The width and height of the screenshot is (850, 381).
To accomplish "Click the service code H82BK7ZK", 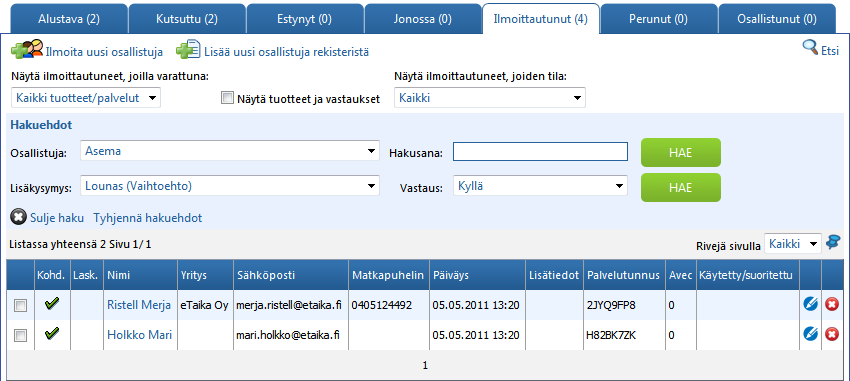I will [x=611, y=335].
